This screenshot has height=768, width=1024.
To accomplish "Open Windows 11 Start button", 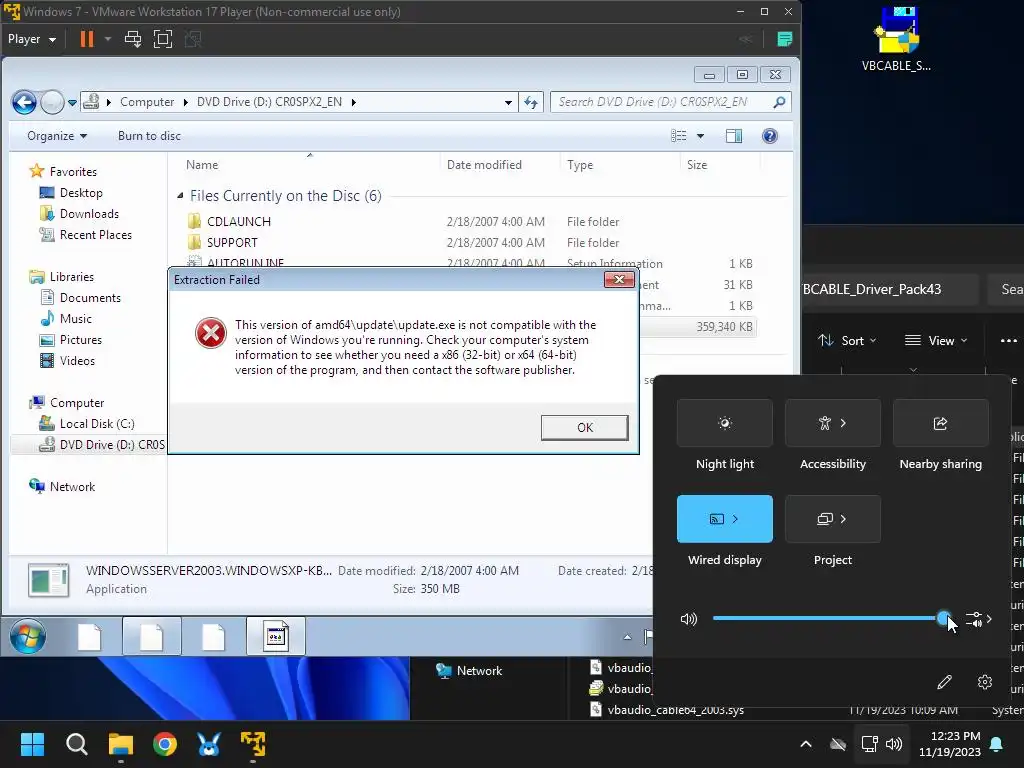I will (32, 744).
